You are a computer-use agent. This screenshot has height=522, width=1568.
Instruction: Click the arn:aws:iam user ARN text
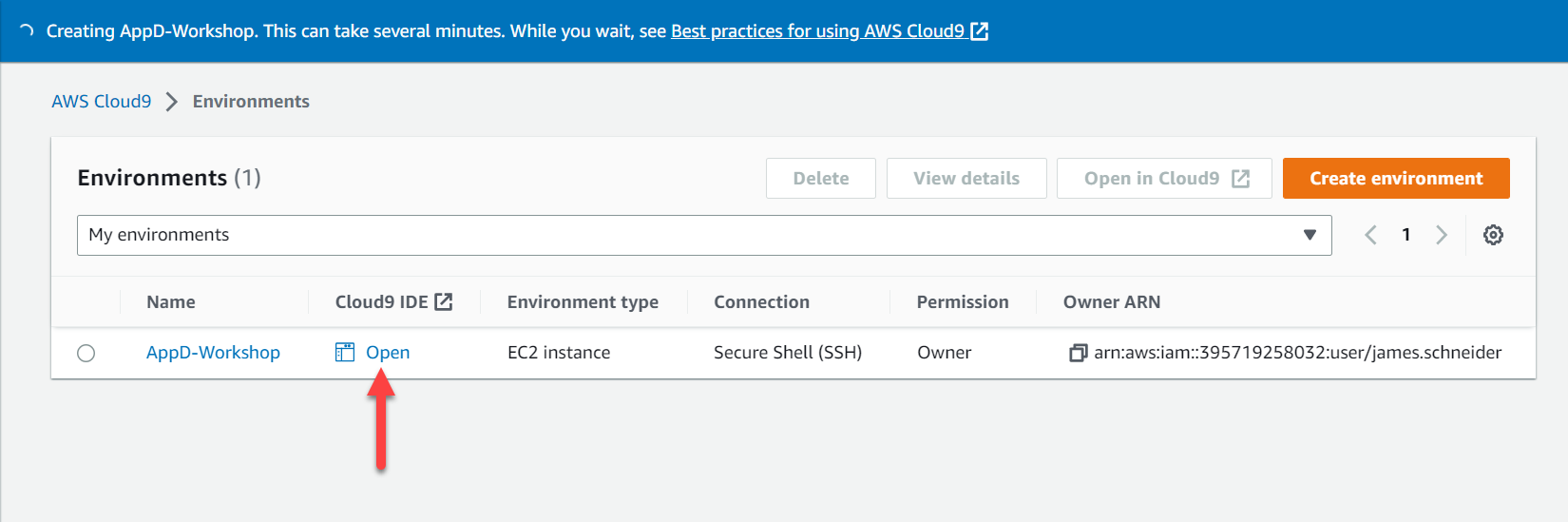click(x=1298, y=353)
